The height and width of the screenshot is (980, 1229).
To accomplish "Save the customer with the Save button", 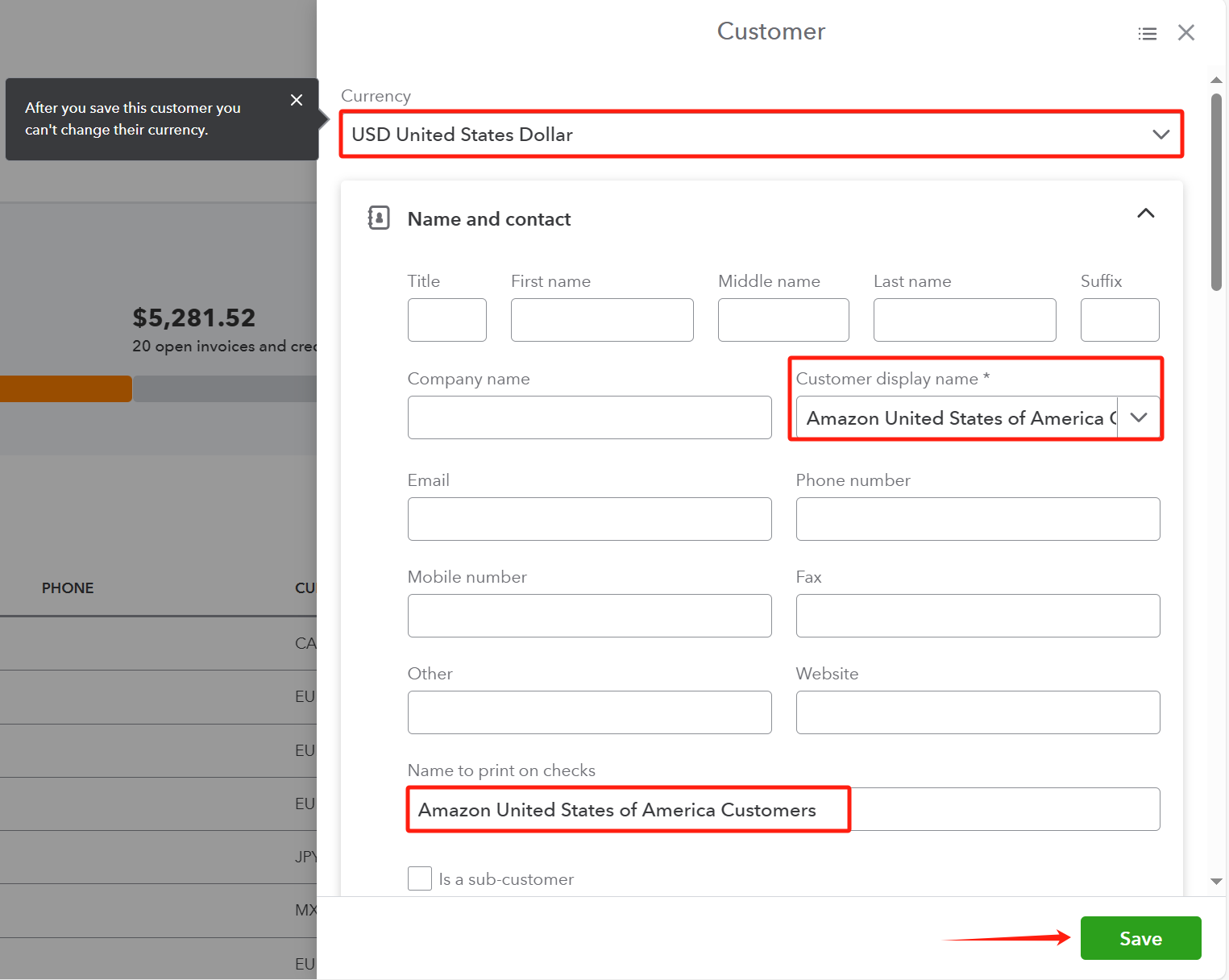I will pyautogui.click(x=1141, y=938).
